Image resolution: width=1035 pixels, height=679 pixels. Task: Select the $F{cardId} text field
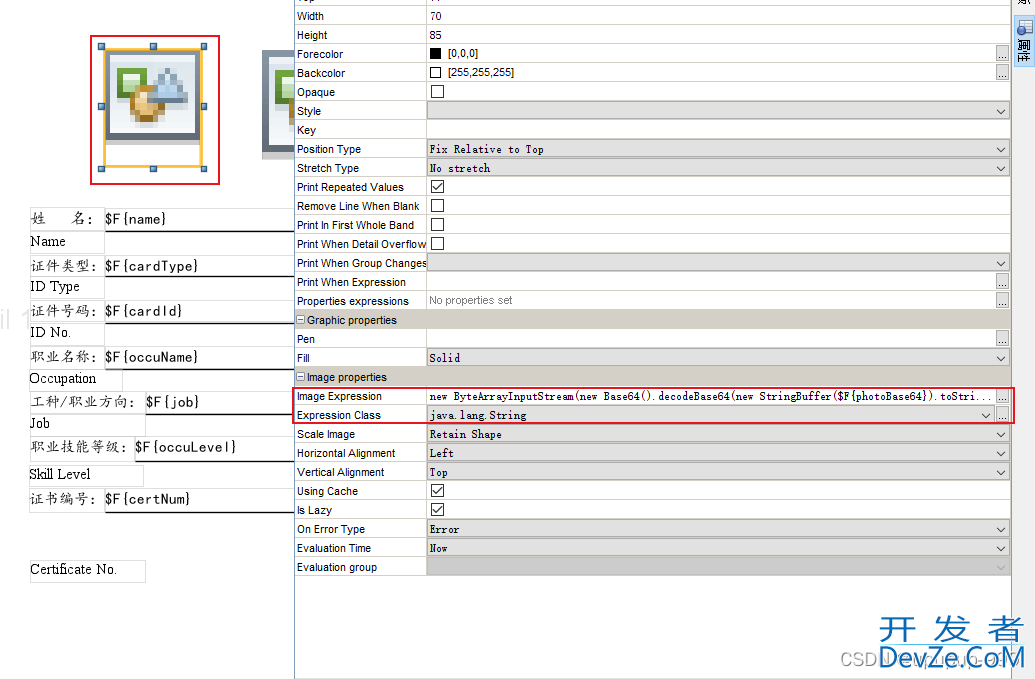coord(199,311)
